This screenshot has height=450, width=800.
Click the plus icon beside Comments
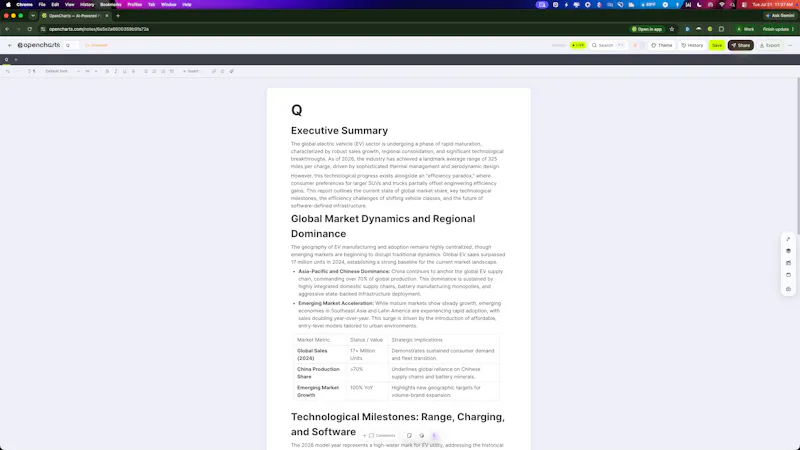point(364,436)
